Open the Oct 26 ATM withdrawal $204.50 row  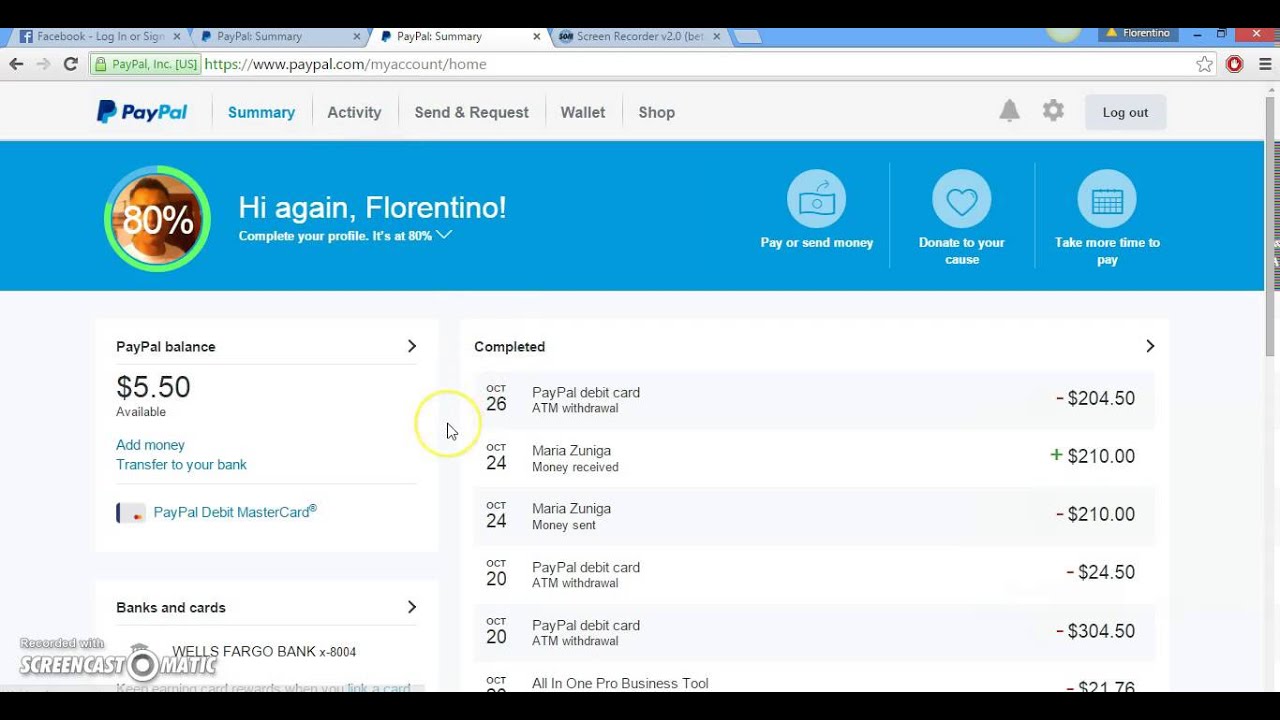tap(814, 399)
